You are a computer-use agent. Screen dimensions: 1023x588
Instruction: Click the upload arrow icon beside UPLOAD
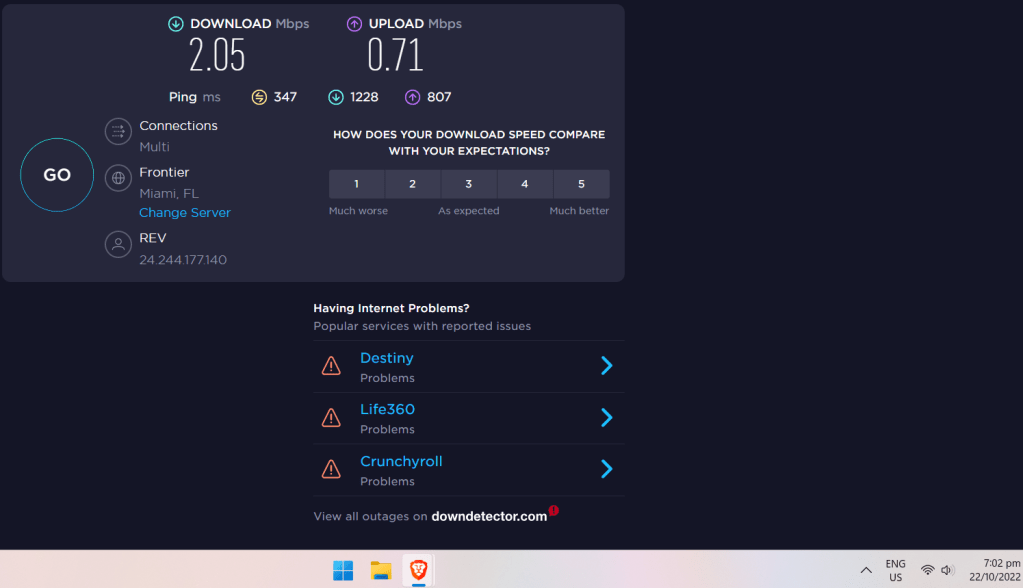click(x=354, y=24)
